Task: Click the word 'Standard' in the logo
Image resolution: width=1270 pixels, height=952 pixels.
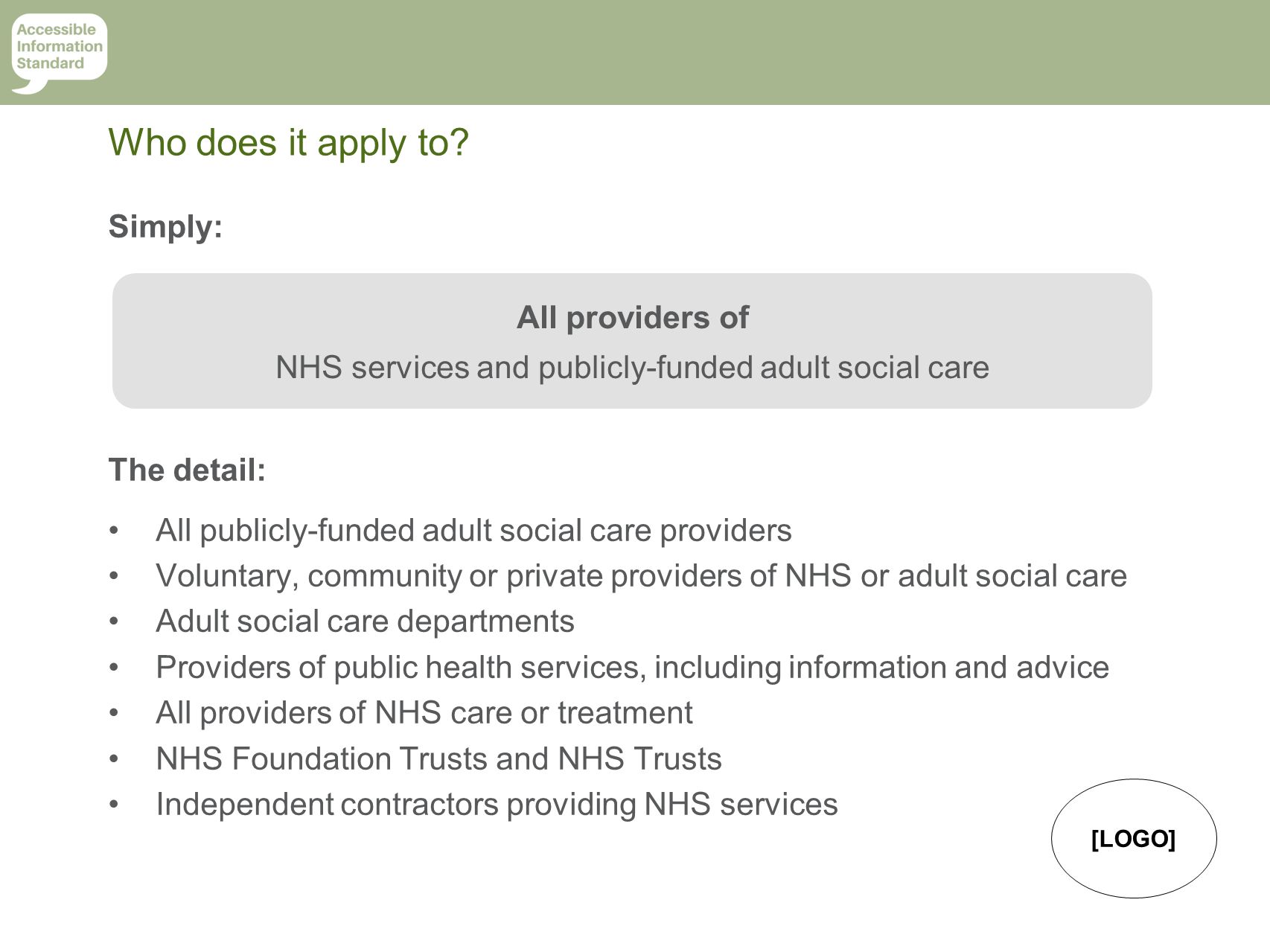Action: point(51,63)
